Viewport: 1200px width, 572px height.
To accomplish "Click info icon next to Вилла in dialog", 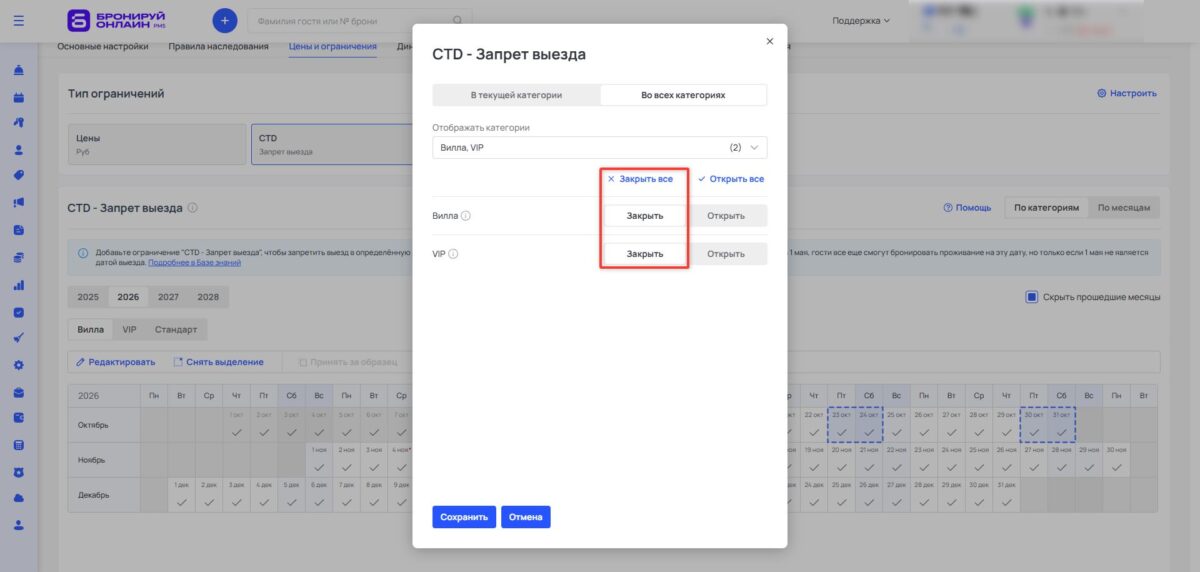I will pyautogui.click(x=466, y=216).
